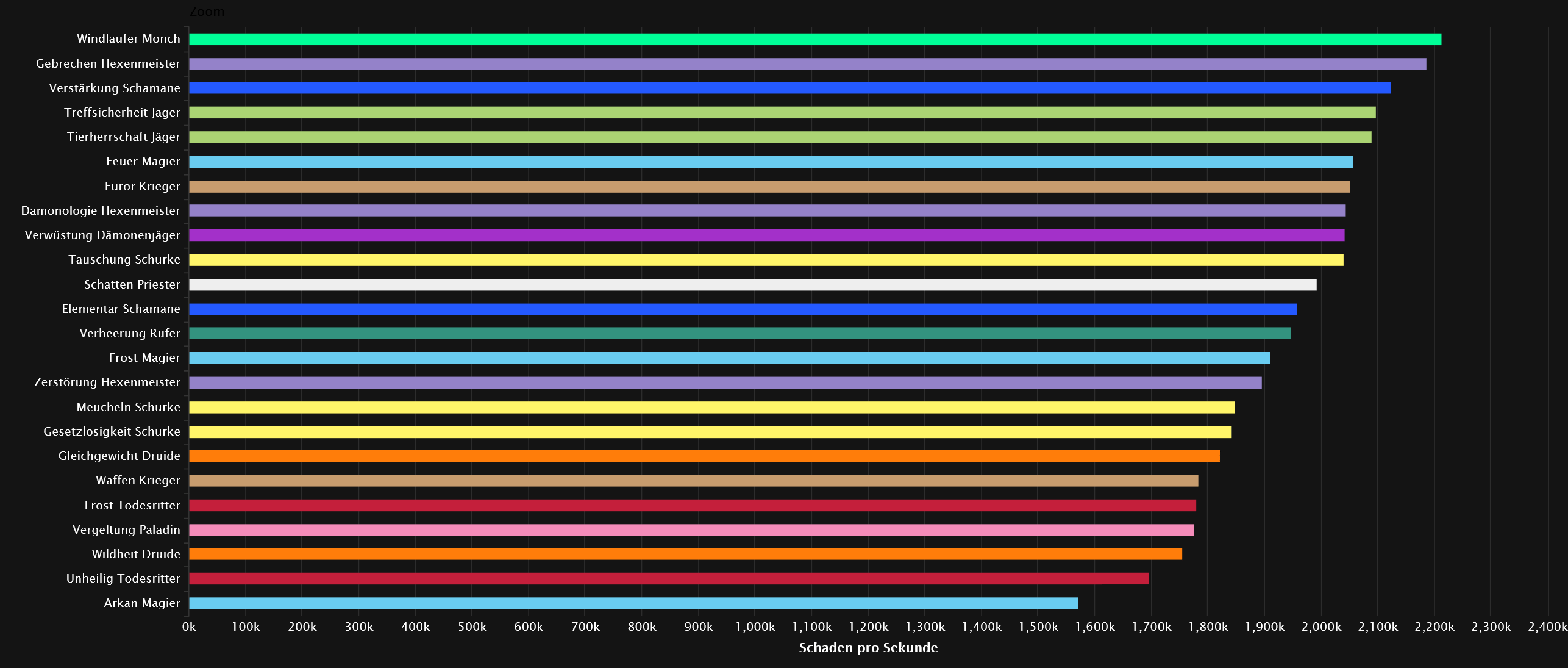
Task: Click the '1,500k' axis tick label
Action: [1038, 627]
